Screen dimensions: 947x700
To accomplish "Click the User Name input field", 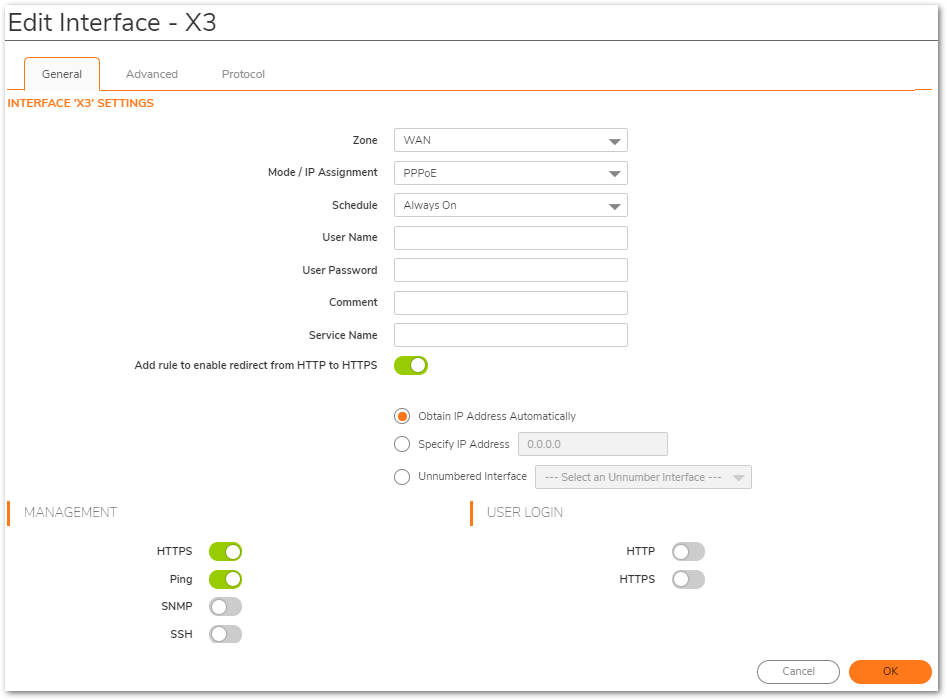I will click(x=510, y=238).
